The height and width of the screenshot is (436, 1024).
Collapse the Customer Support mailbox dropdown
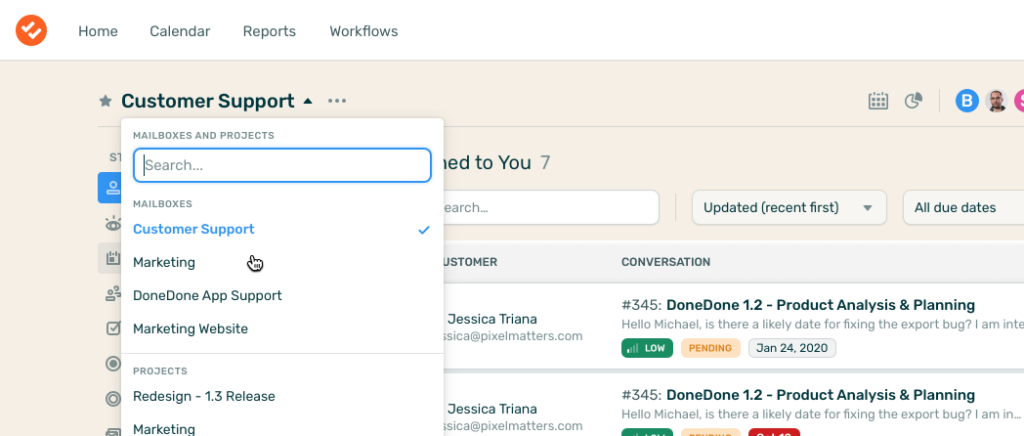pyautogui.click(x=308, y=101)
